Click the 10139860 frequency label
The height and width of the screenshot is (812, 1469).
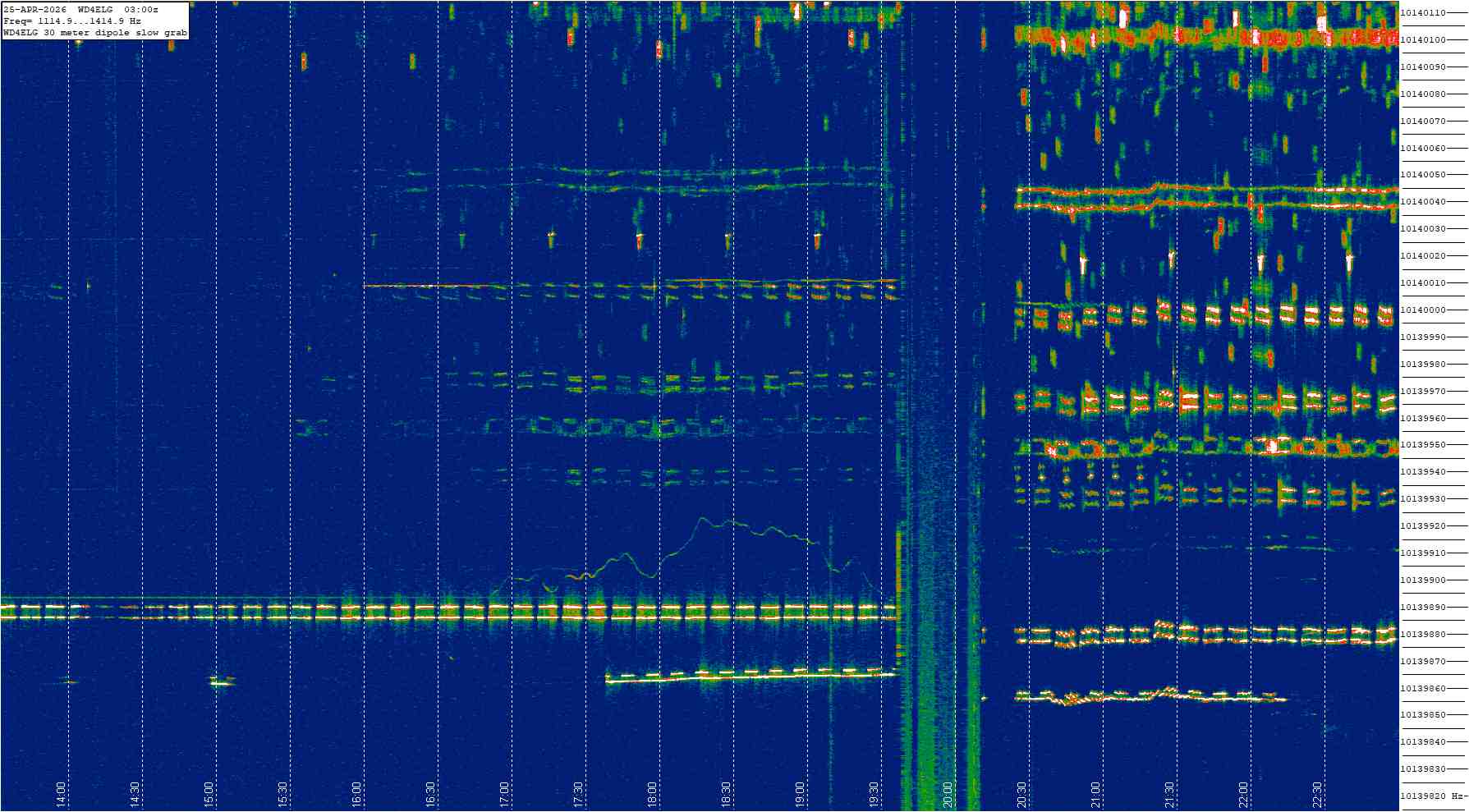1423,689
